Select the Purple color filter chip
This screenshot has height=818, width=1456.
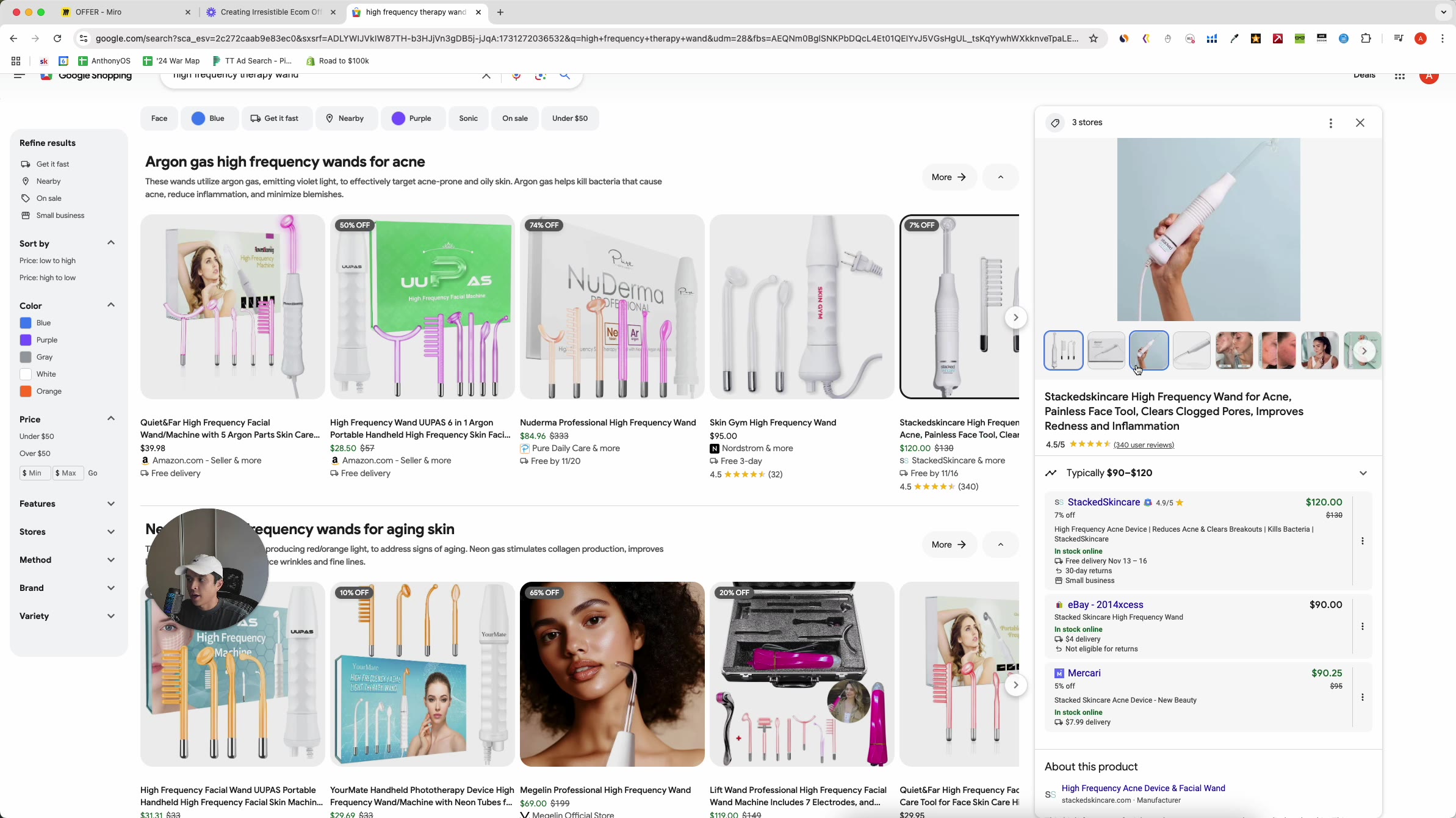[413, 118]
